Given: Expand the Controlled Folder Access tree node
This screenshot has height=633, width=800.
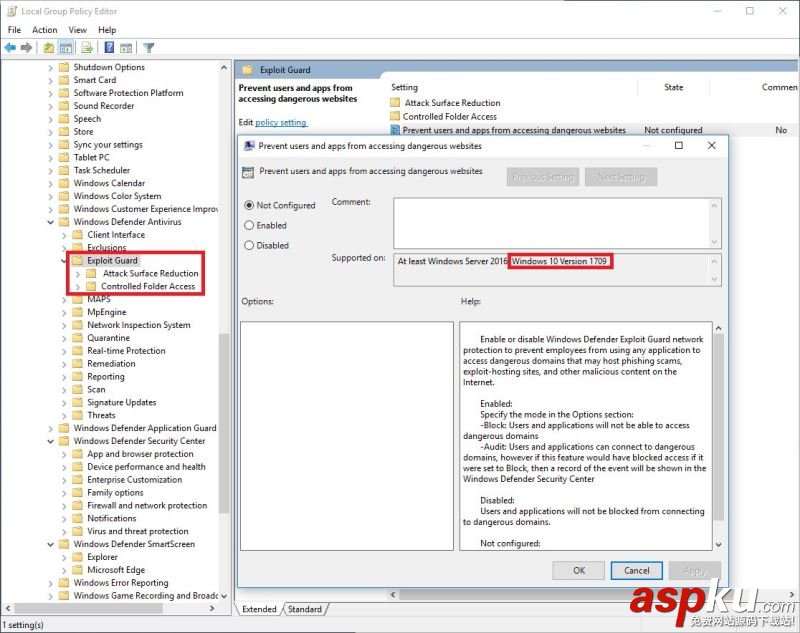Looking at the screenshot, I should (x=78, y=287).
